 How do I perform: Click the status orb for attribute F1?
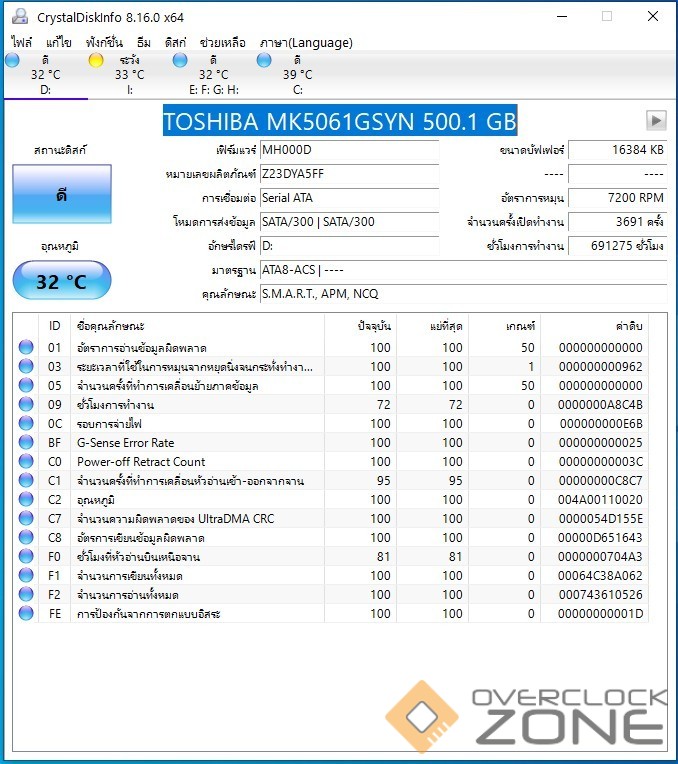[26, 575]
